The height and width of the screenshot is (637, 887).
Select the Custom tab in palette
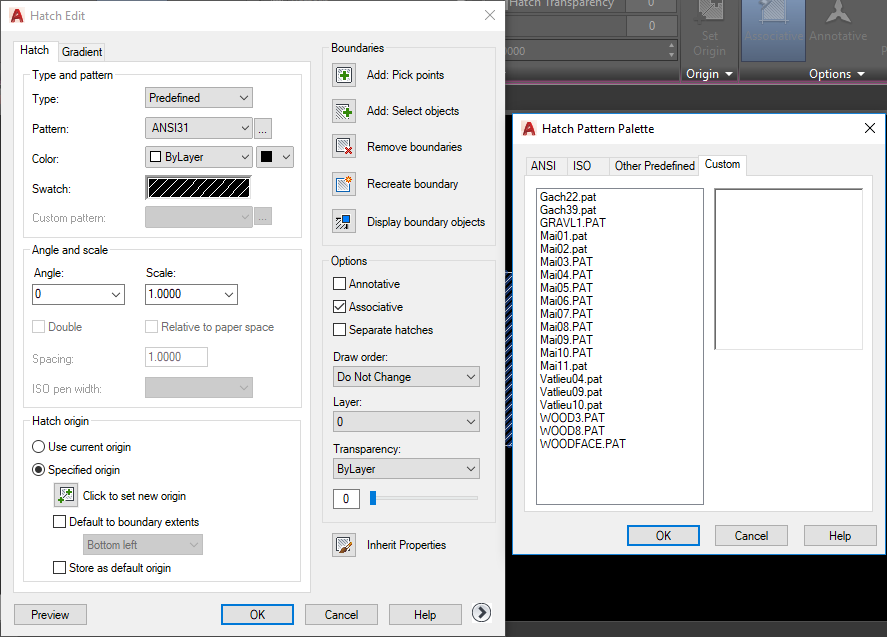[722, 165]
